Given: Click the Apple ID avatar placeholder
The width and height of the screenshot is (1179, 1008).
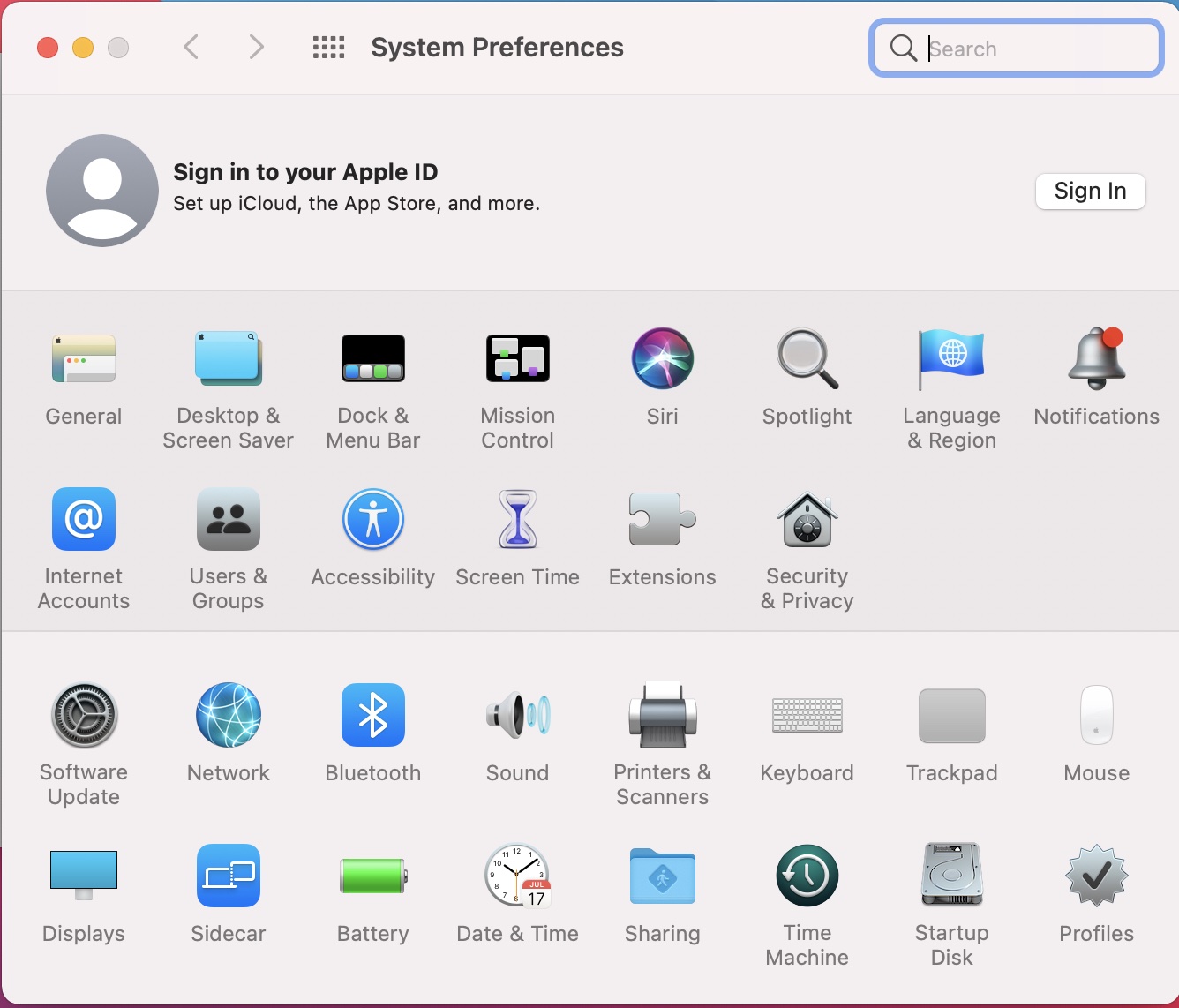Looking at the screenshot, I should [x=102, y=191].
